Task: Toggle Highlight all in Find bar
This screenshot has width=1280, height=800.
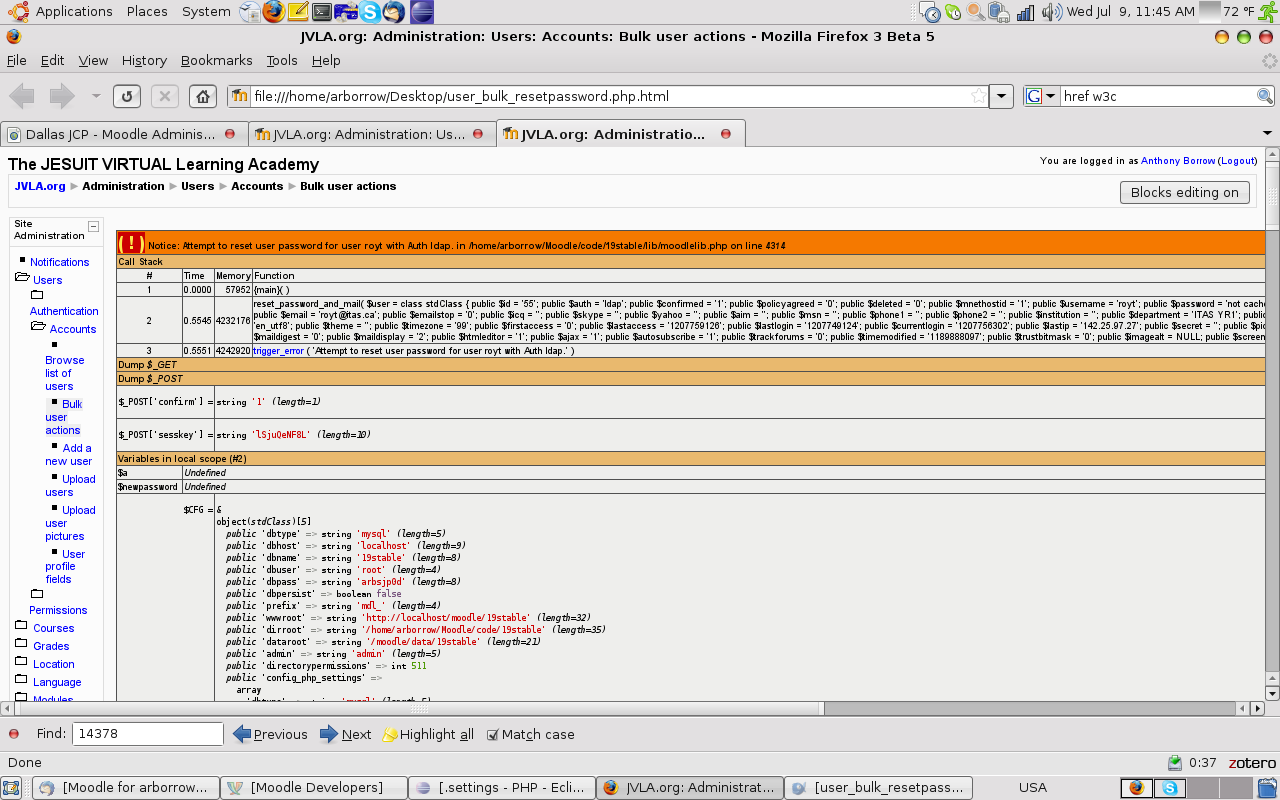Action: click(x=428, y=734)
